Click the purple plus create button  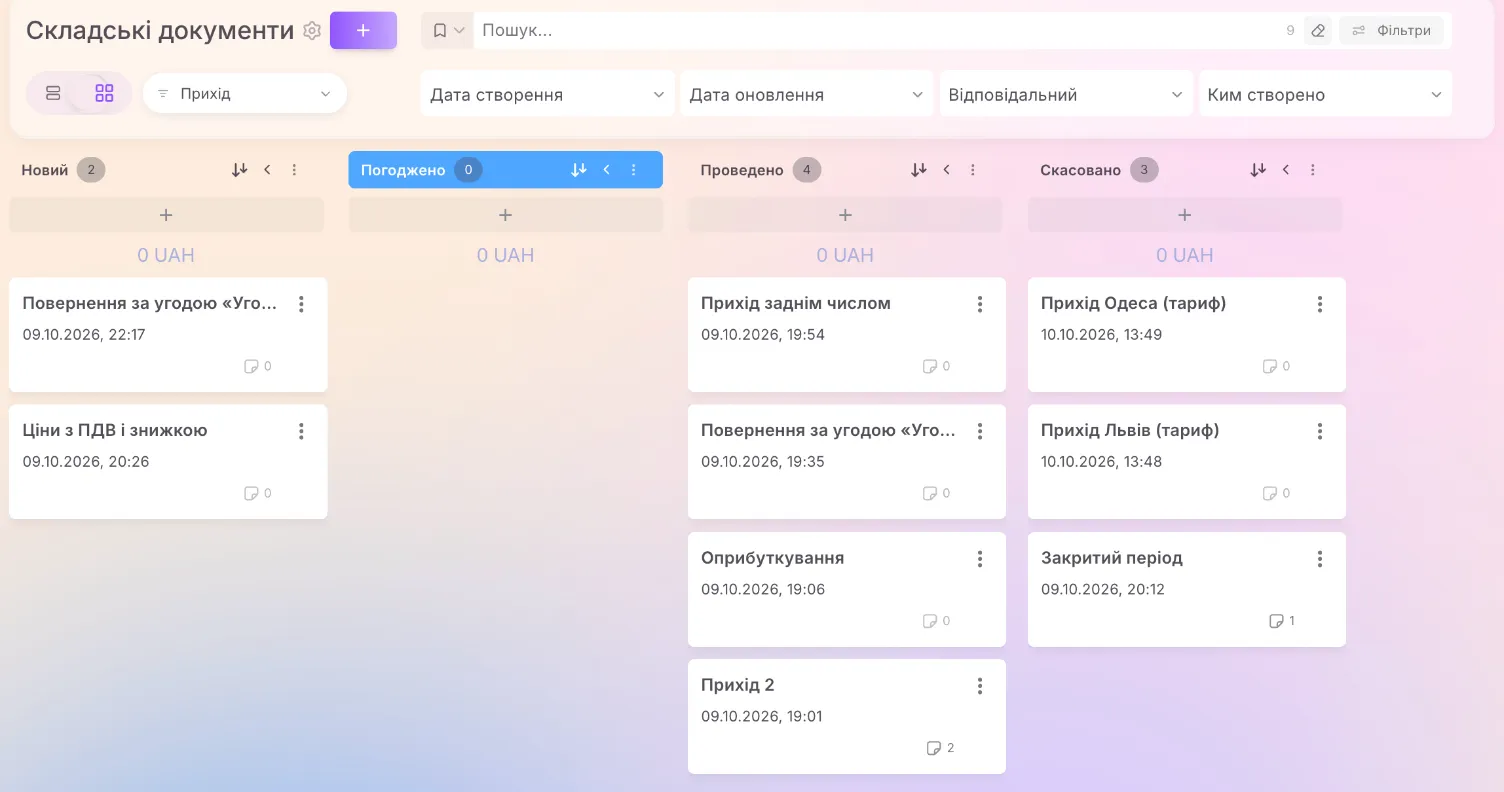[x=363, y=31]
